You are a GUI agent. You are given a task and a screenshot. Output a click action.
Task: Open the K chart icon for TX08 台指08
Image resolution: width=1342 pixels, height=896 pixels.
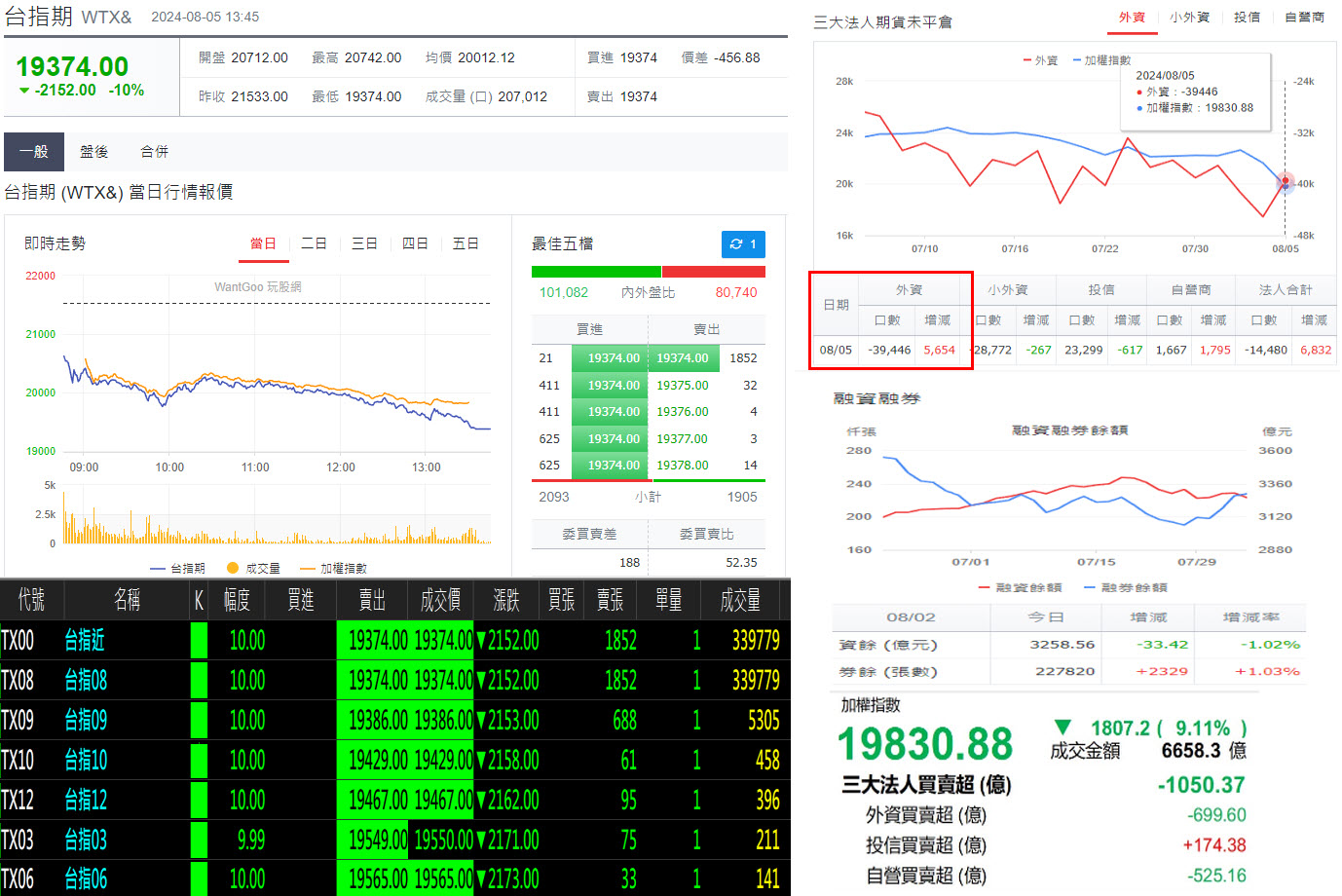[198, 681]
